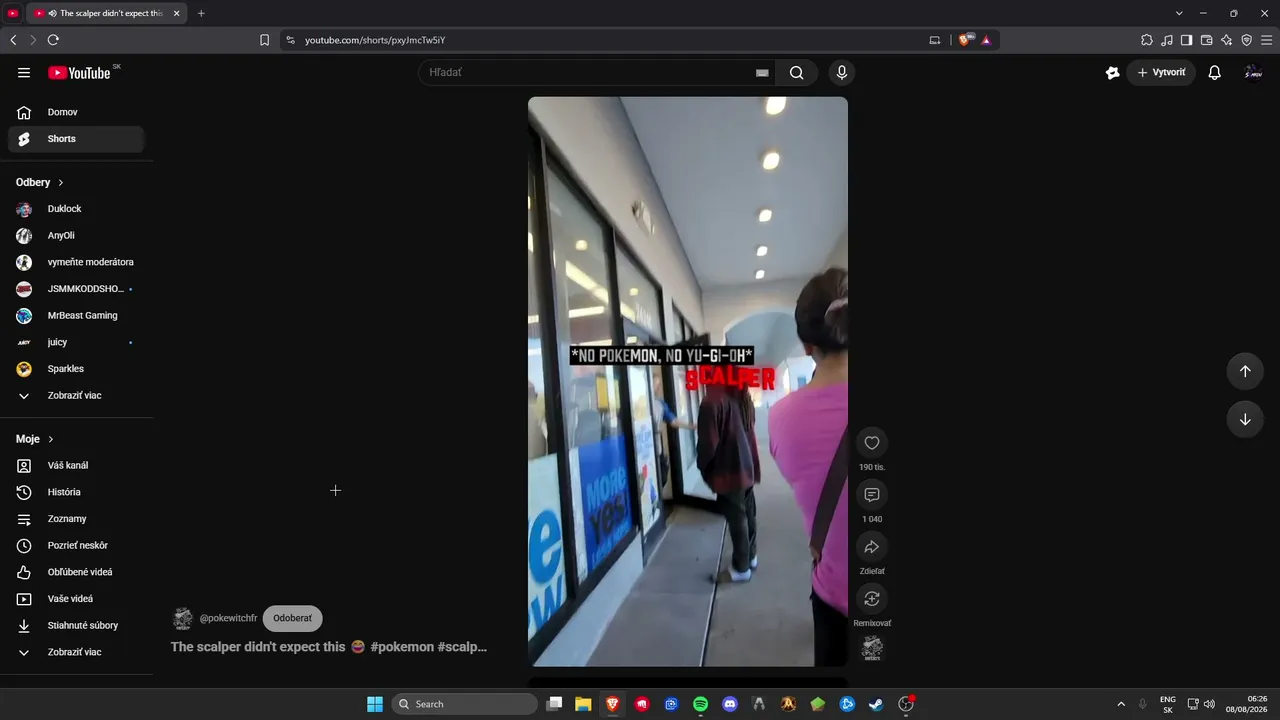
Task: Open the Brave playlist music note icon
Action: tap(1167, 40)
